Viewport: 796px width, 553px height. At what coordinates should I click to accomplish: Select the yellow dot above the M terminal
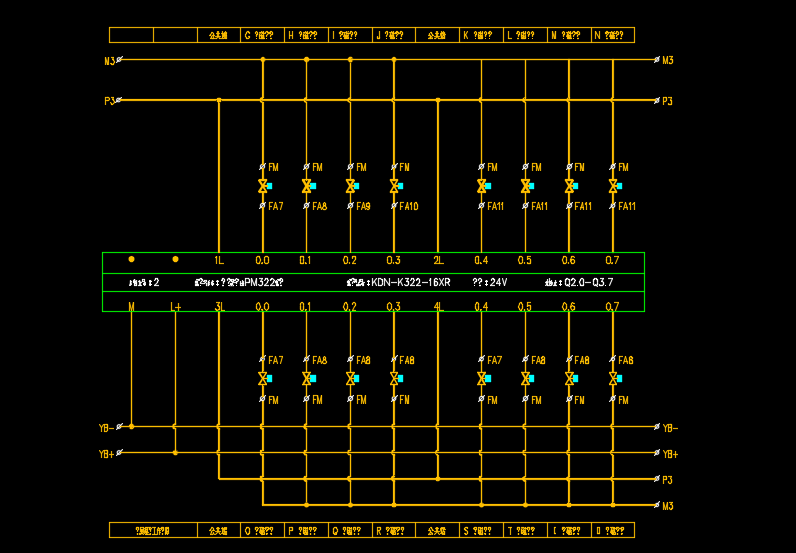click(x=131, y=259)
